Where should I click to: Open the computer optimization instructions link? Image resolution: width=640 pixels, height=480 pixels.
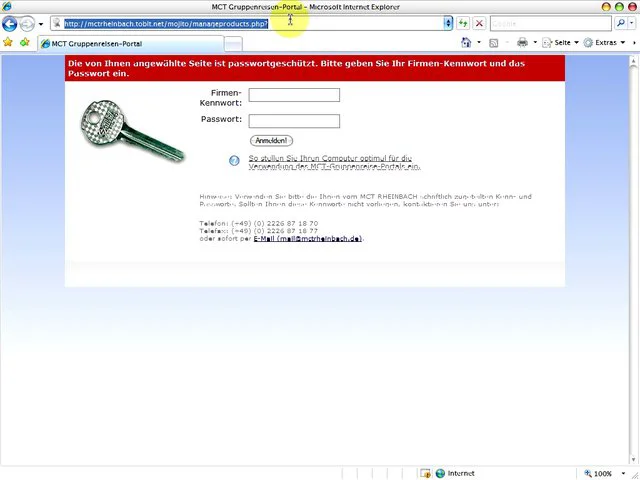334,162
